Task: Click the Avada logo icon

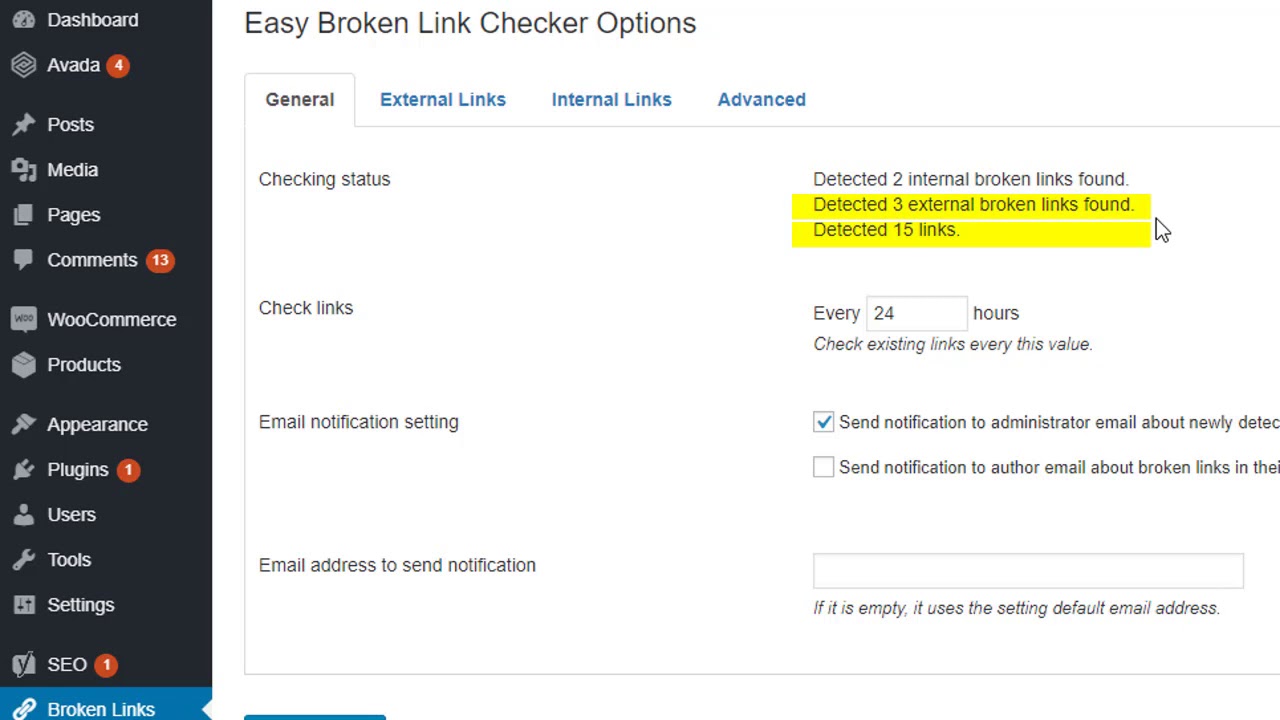Action: (24, 65)
